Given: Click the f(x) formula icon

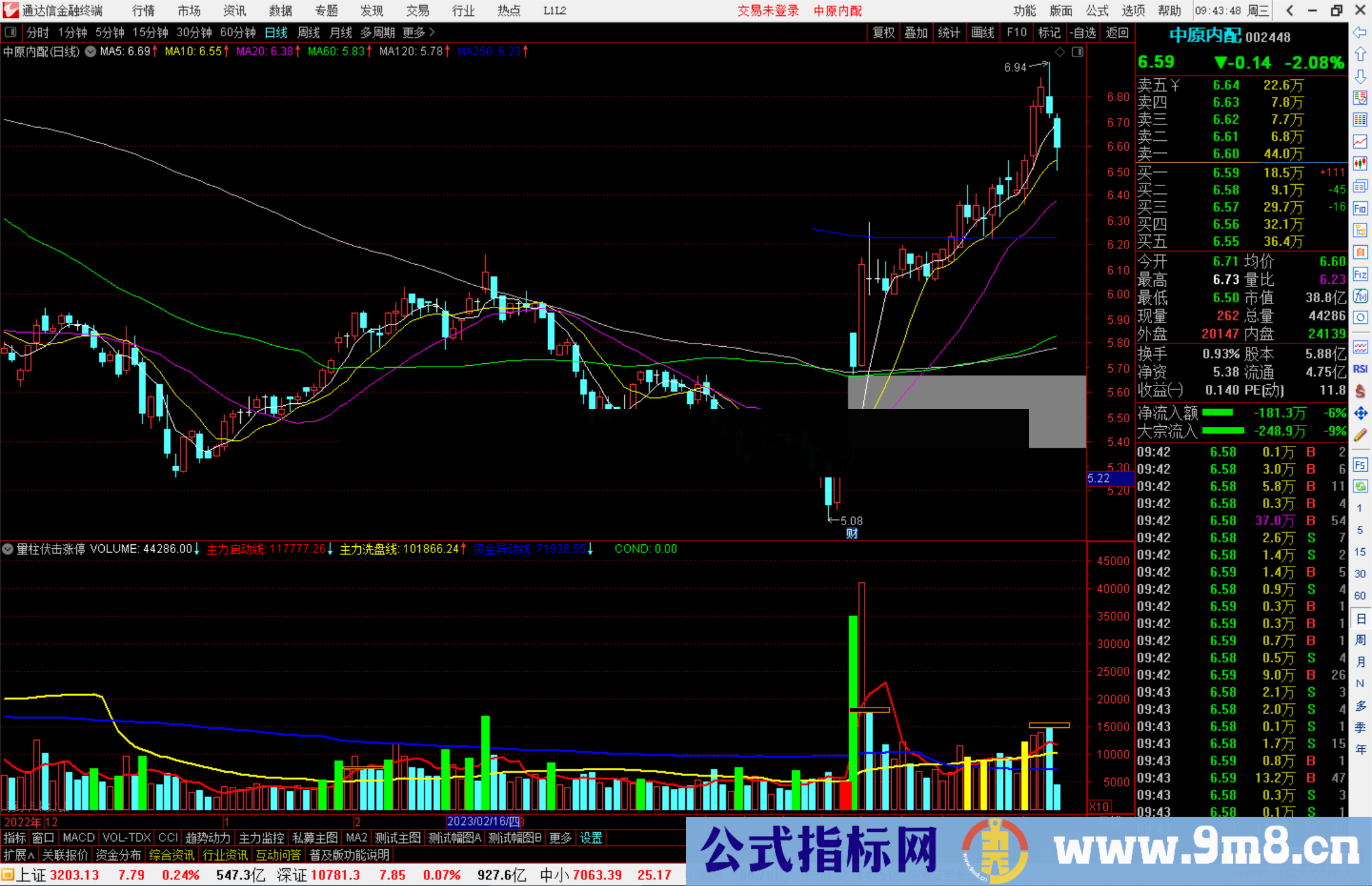Looking at the screenshot, I should [1360, 296].
